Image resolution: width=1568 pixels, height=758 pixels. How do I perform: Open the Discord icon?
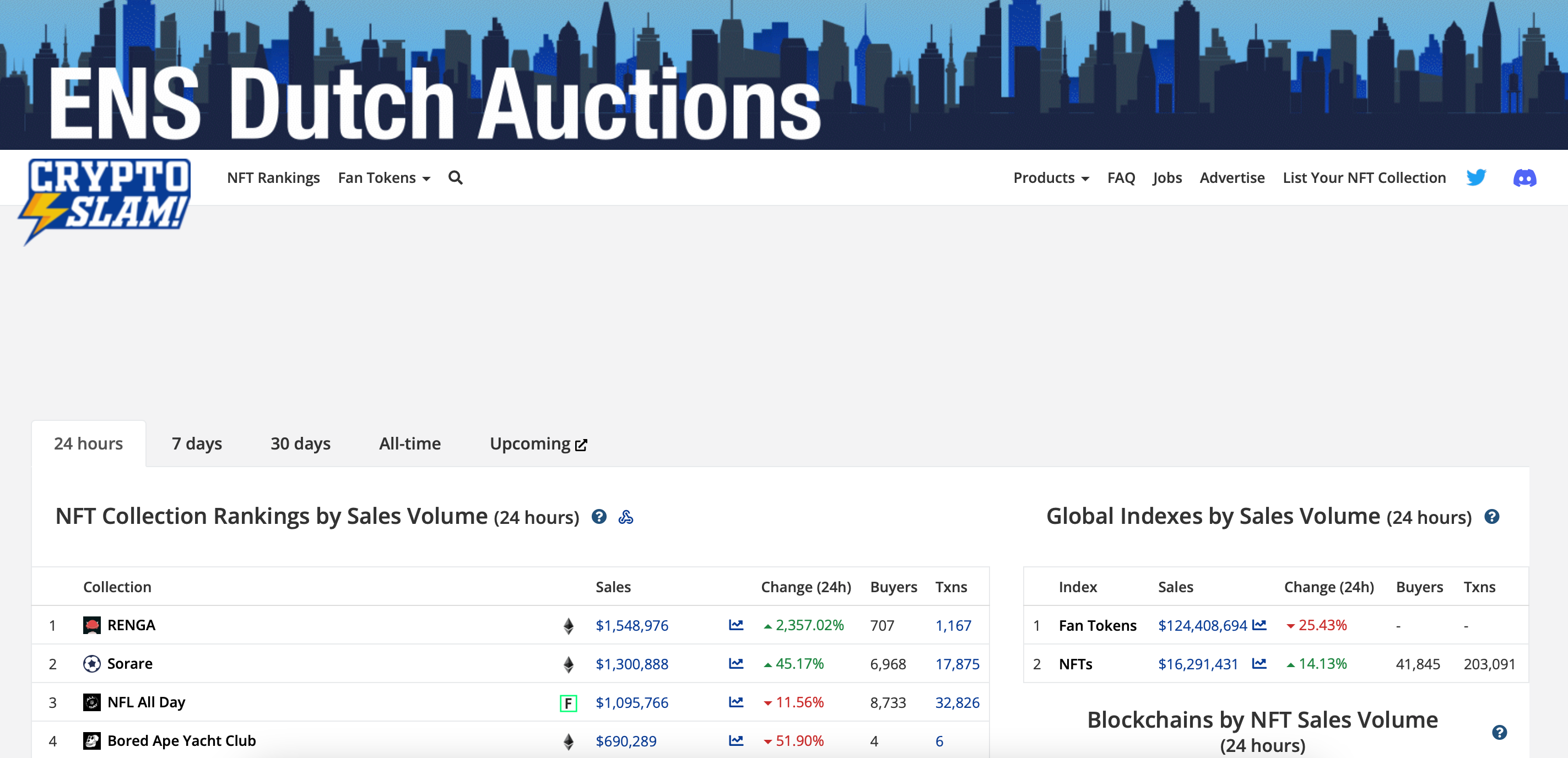[x=1525, y=178]
